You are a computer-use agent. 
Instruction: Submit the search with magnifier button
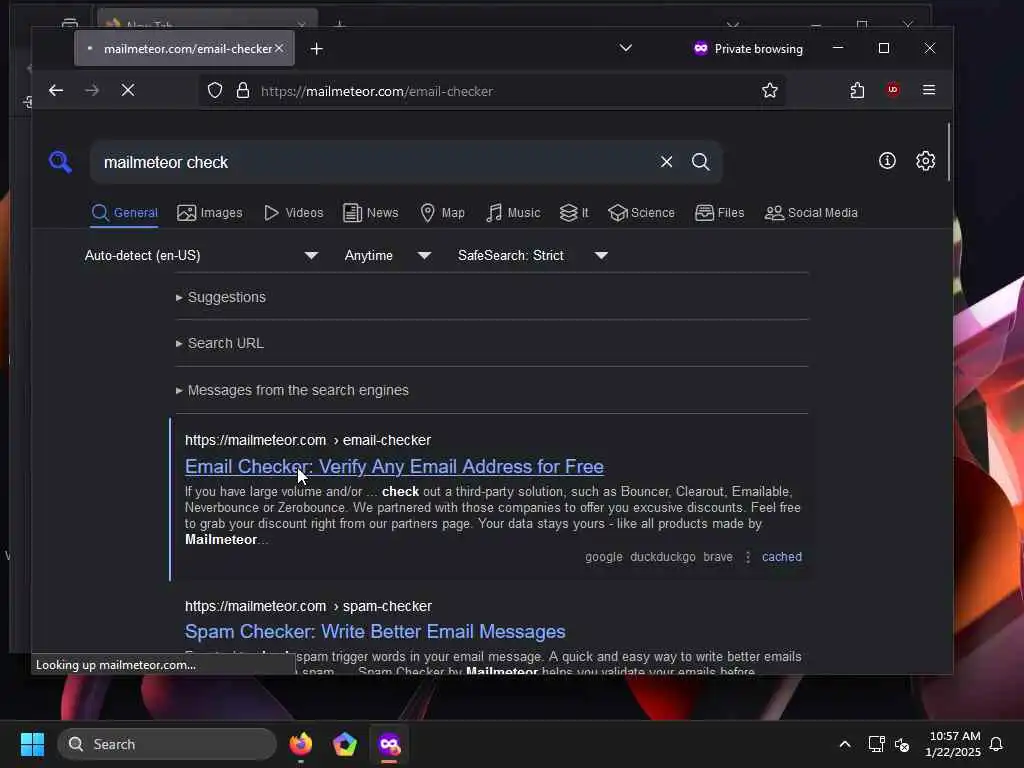point(701,161)
